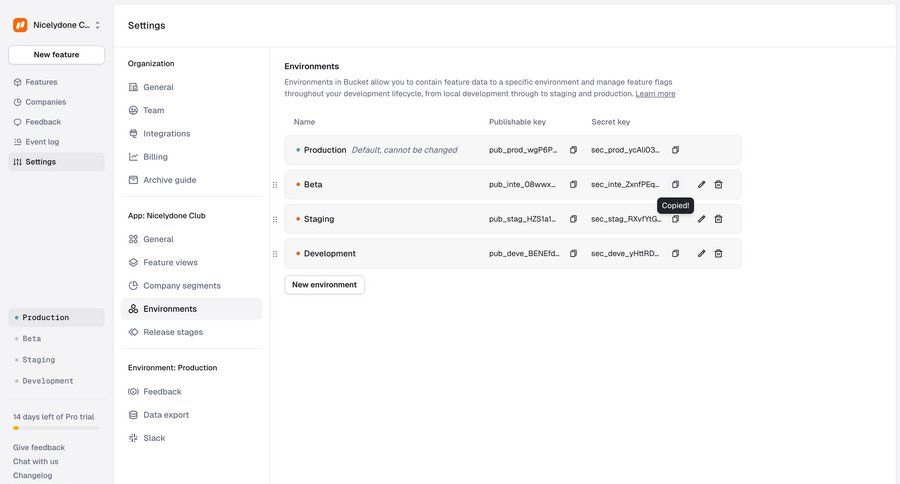The height and width of the screenshot is (484, 900).
Task: Copy the Production publishable key
Action: (x=573, y=150)
